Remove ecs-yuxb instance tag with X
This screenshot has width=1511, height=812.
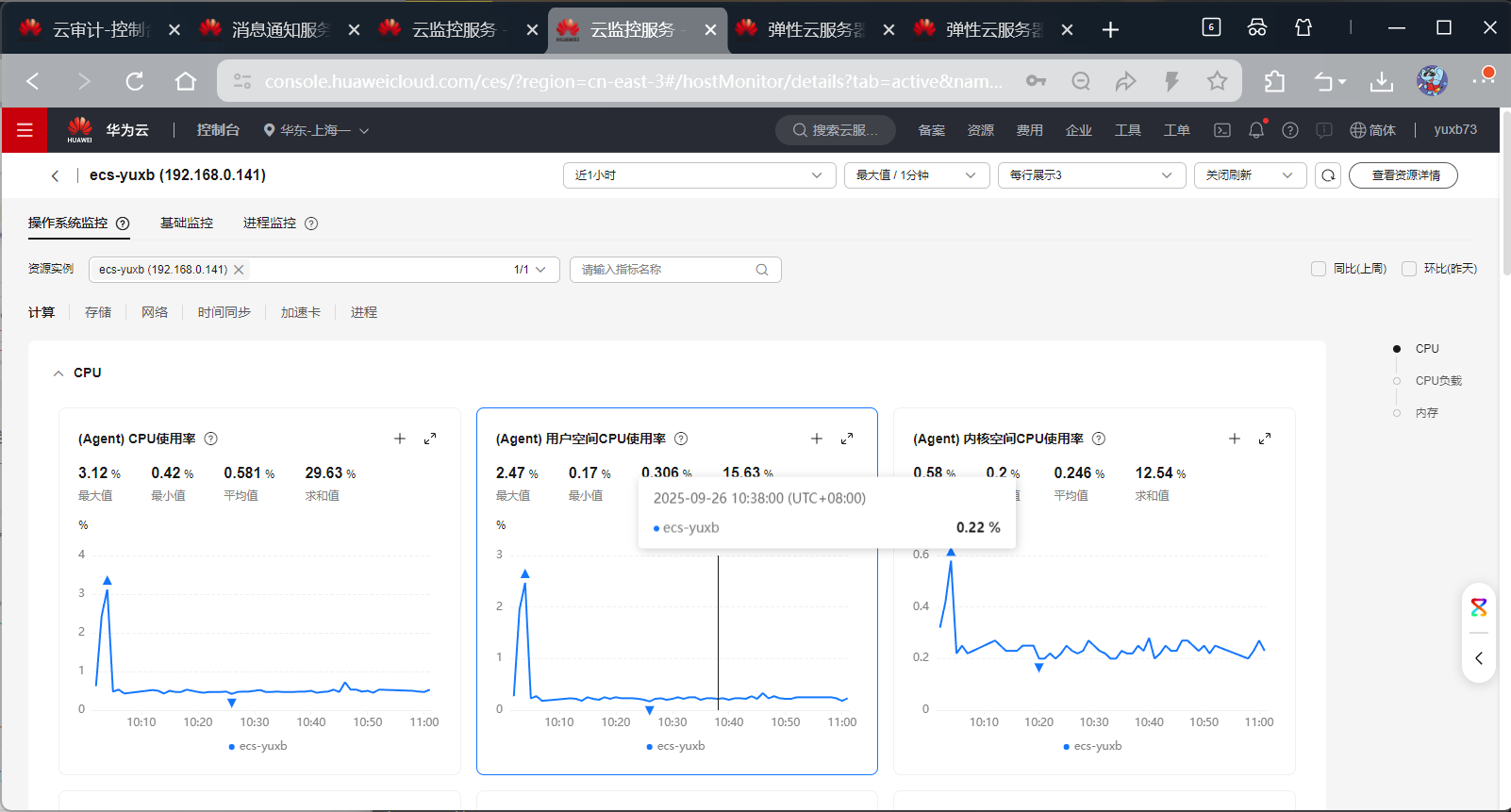click(x=239, y=270)
